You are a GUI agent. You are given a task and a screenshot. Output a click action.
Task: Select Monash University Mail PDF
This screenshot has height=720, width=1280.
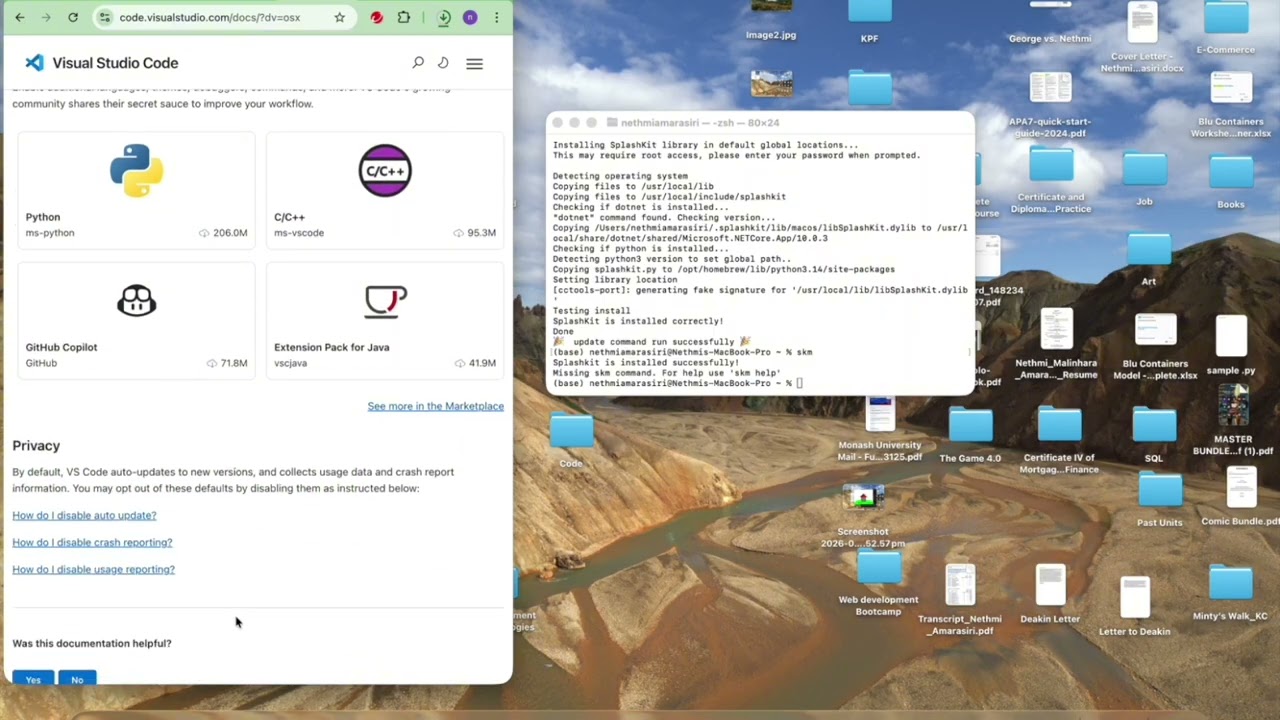pyautogui.click(x=880, y=430)
